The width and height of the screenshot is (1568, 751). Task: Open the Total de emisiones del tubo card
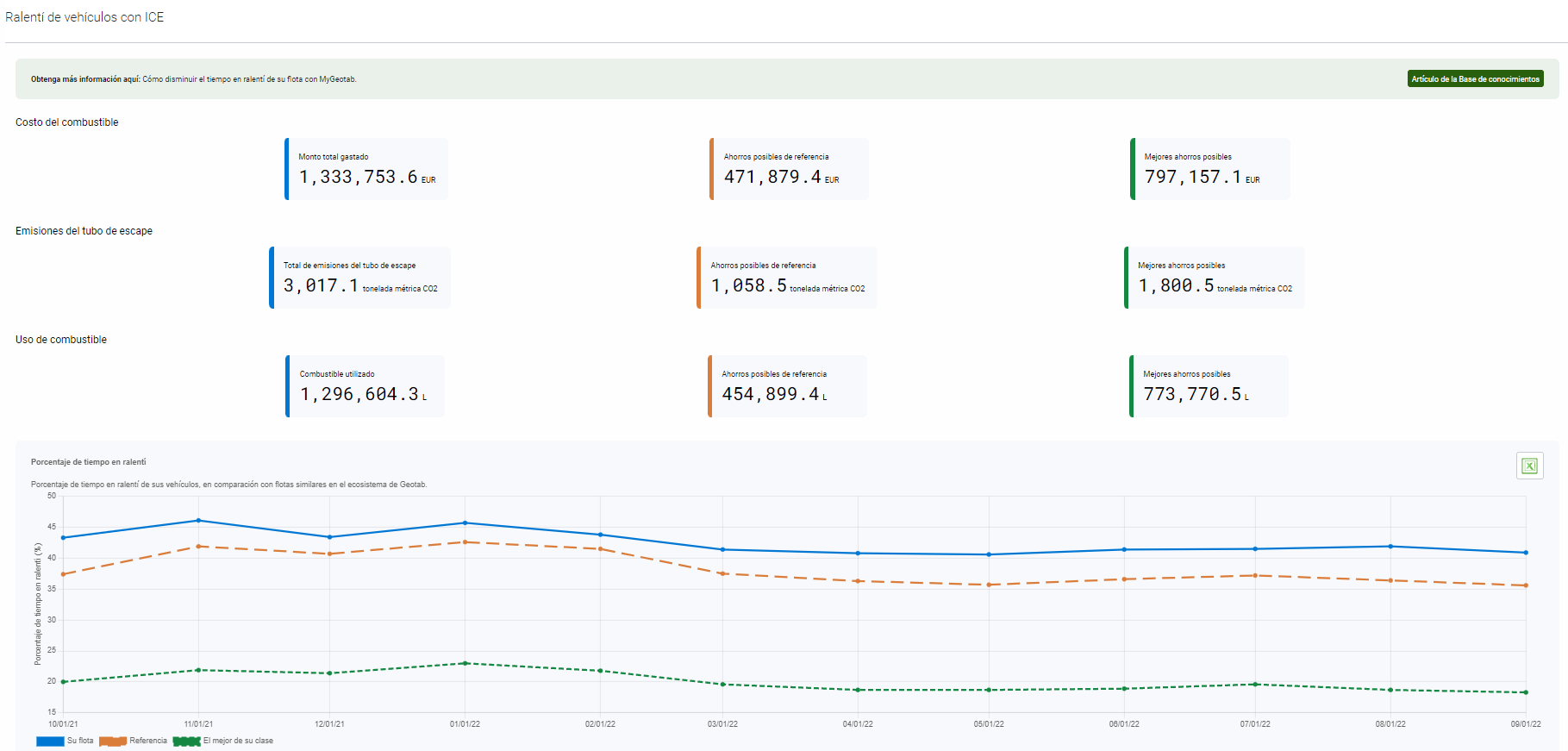[359, 278]
